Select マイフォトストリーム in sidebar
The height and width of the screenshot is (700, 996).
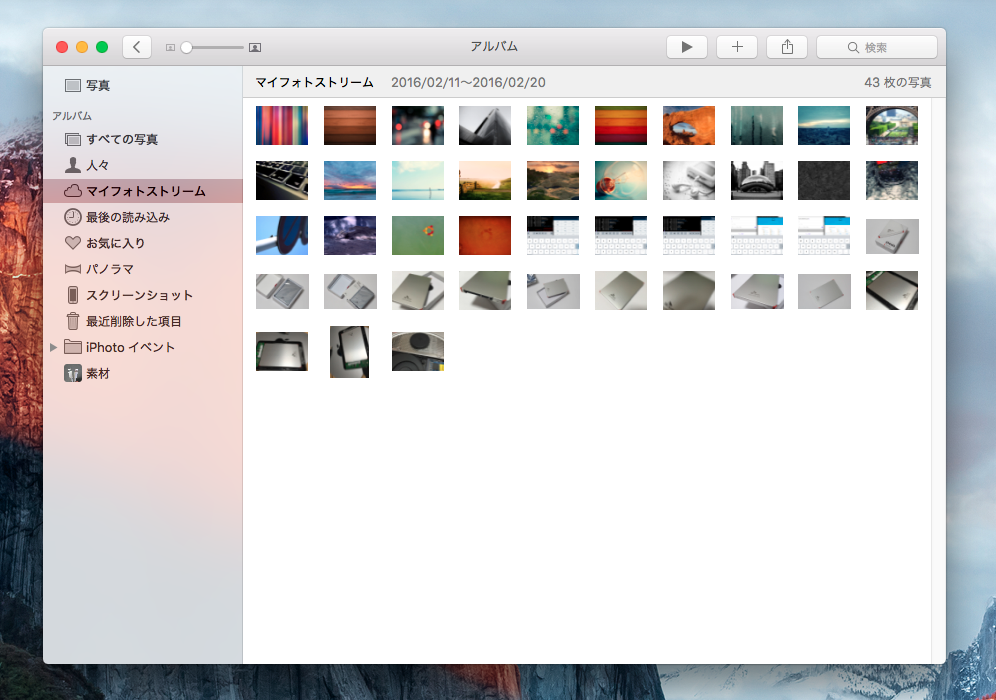point(145,191)
